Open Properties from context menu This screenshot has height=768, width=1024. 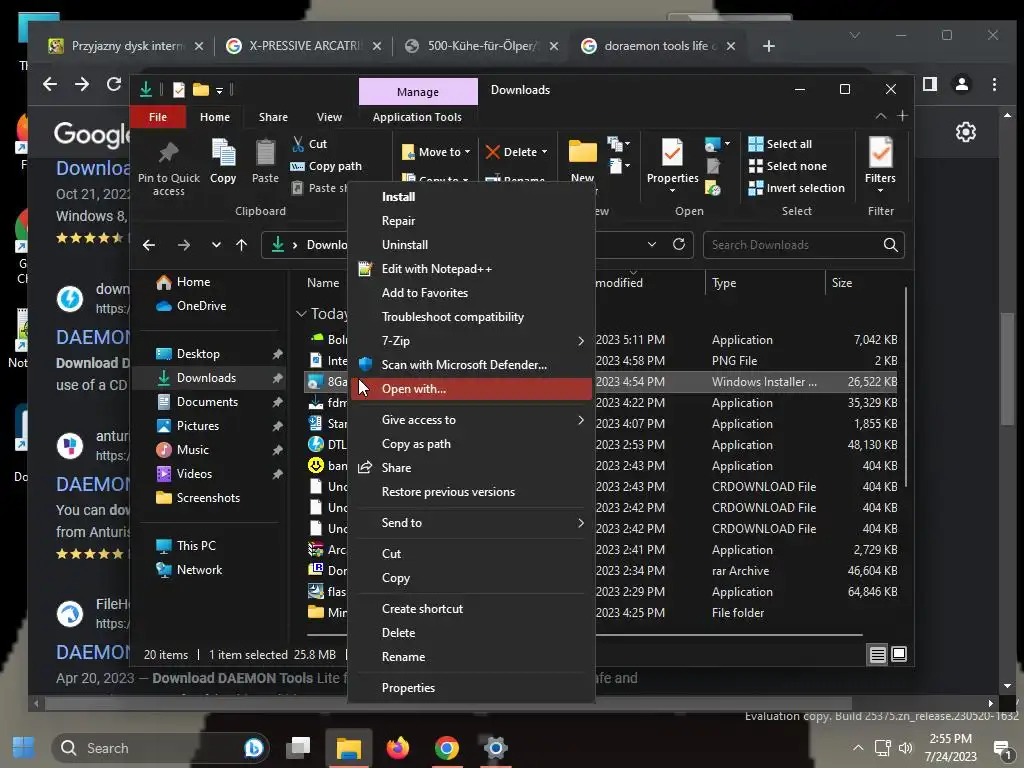click(x=472, y=688)
